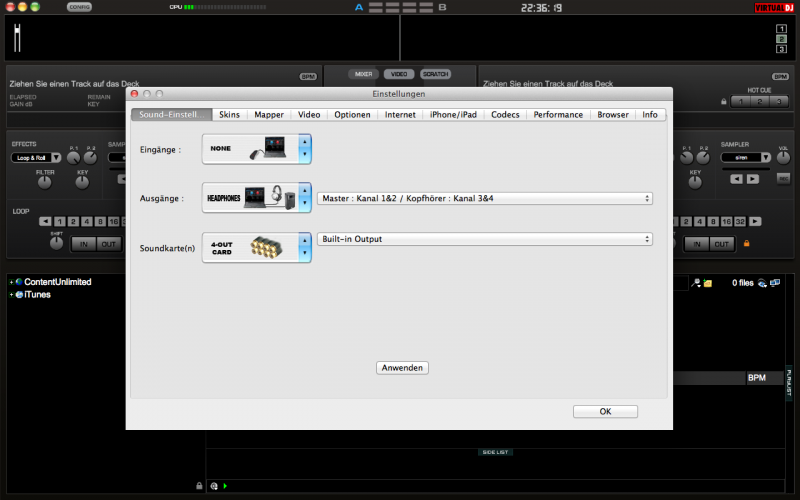Switch to the Skins tab
Screen dimensions: 800x500
[230, 115]
